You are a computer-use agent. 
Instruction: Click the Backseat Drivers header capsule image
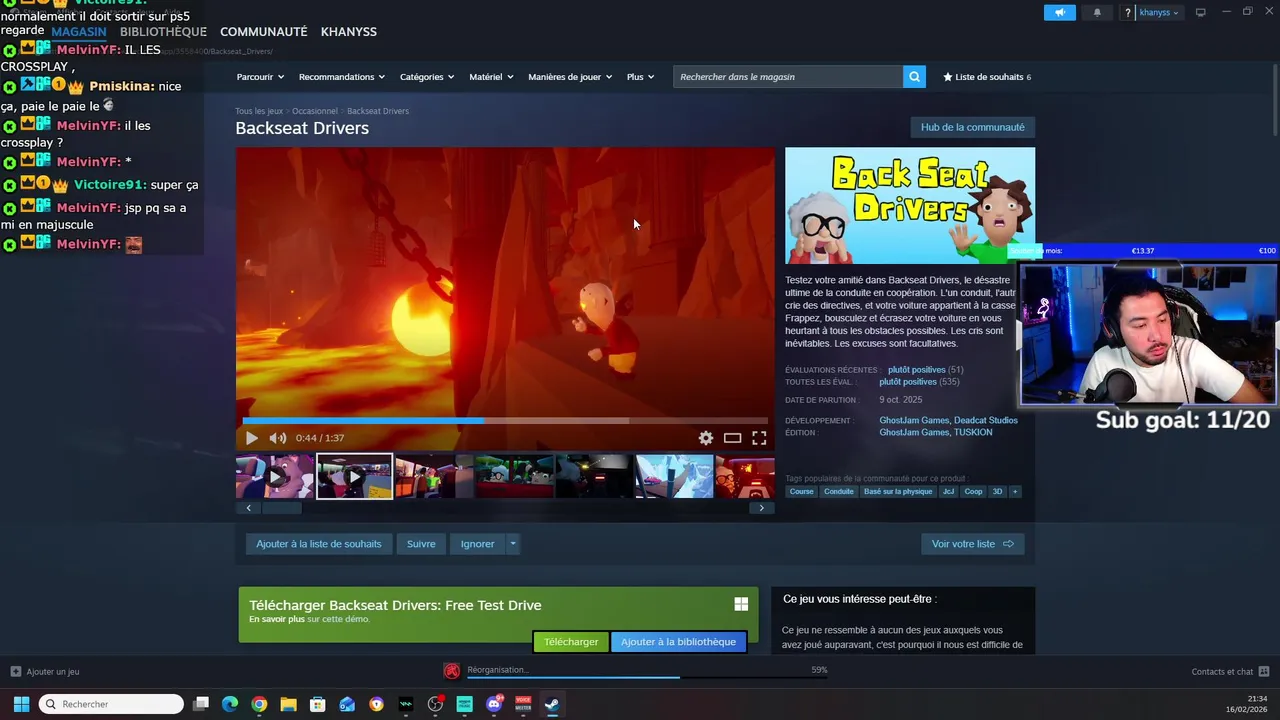coord(910,205)
